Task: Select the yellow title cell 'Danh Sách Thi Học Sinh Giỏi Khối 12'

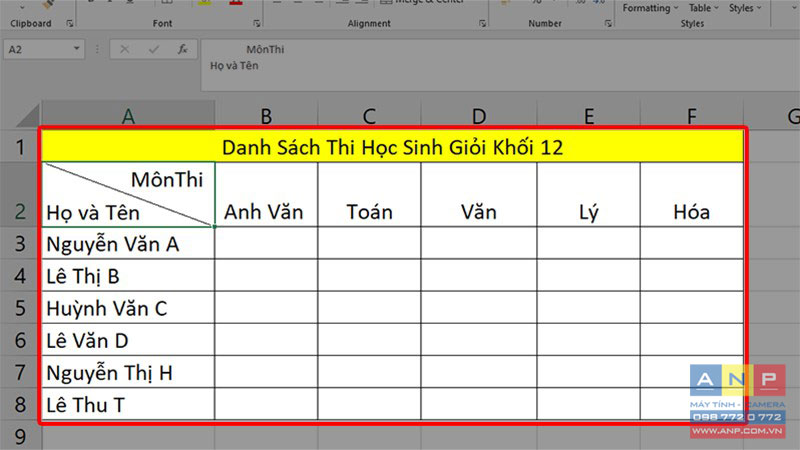Action: click(x=392, y=147)
